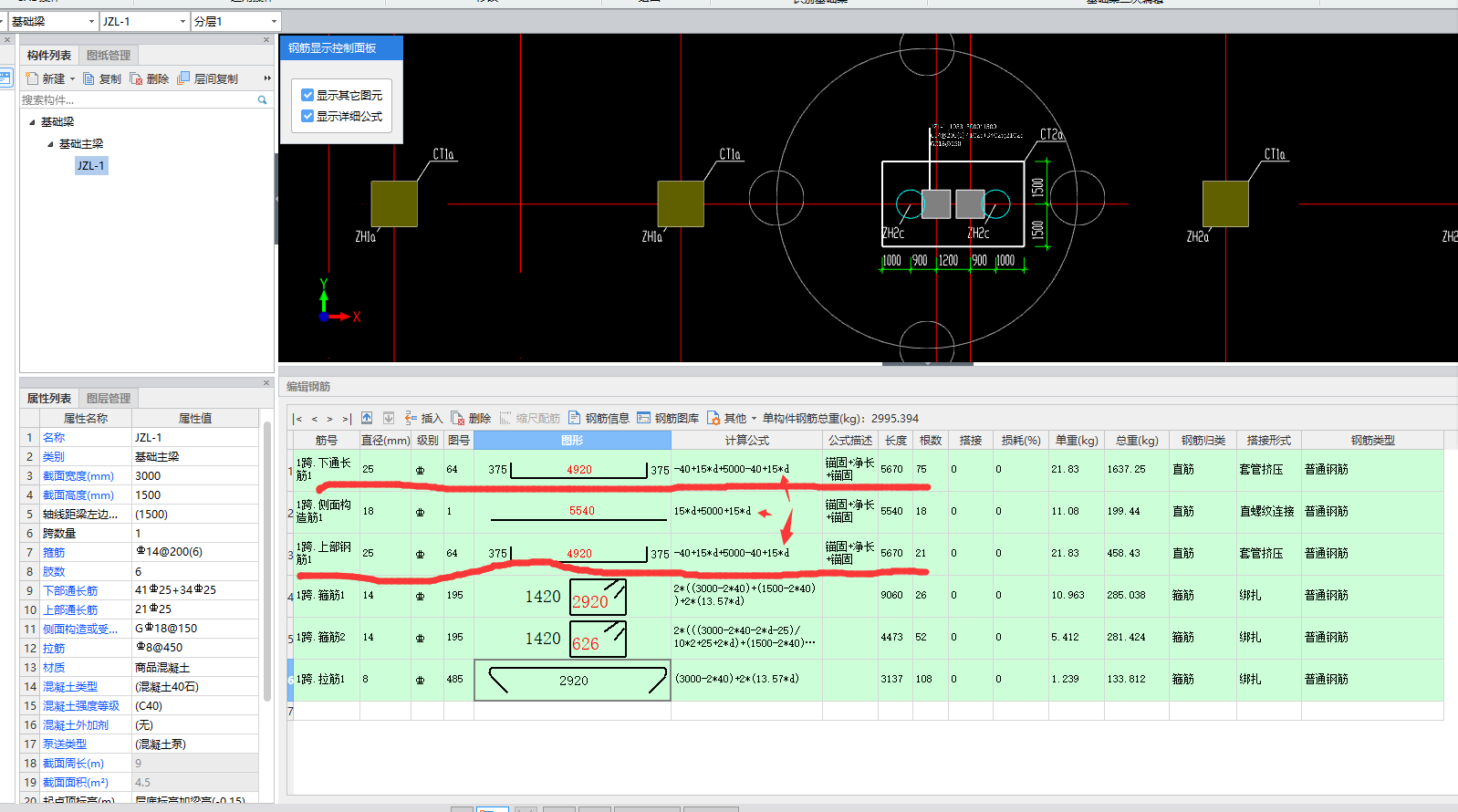
Task: Switch to 图层管理 tab
Action: (x=109, y=398)
